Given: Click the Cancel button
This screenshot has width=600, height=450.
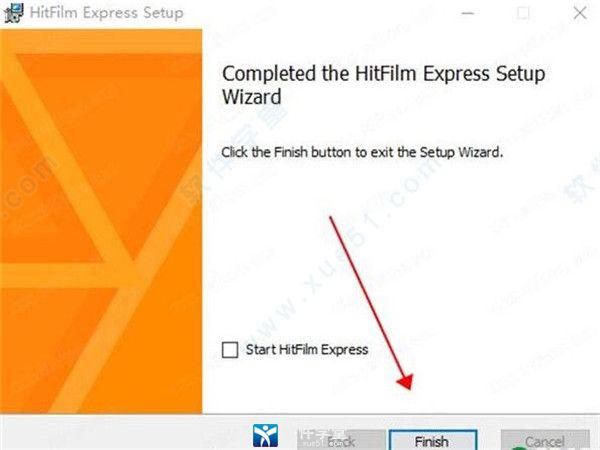Looking at the screenshot, I should [545, 440].
